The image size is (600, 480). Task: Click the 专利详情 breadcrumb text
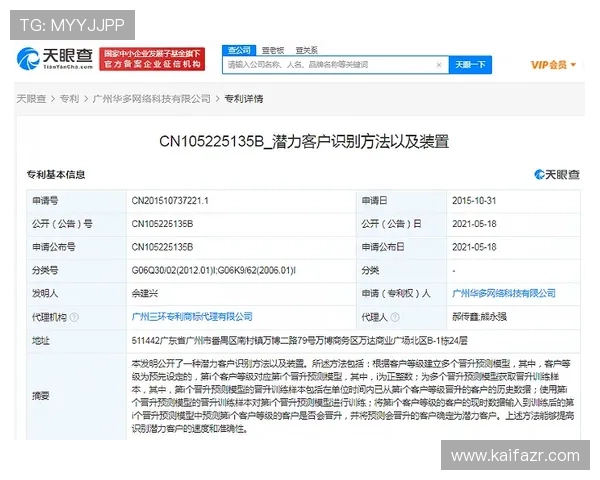pyautogui.click(x=244, y=99)
